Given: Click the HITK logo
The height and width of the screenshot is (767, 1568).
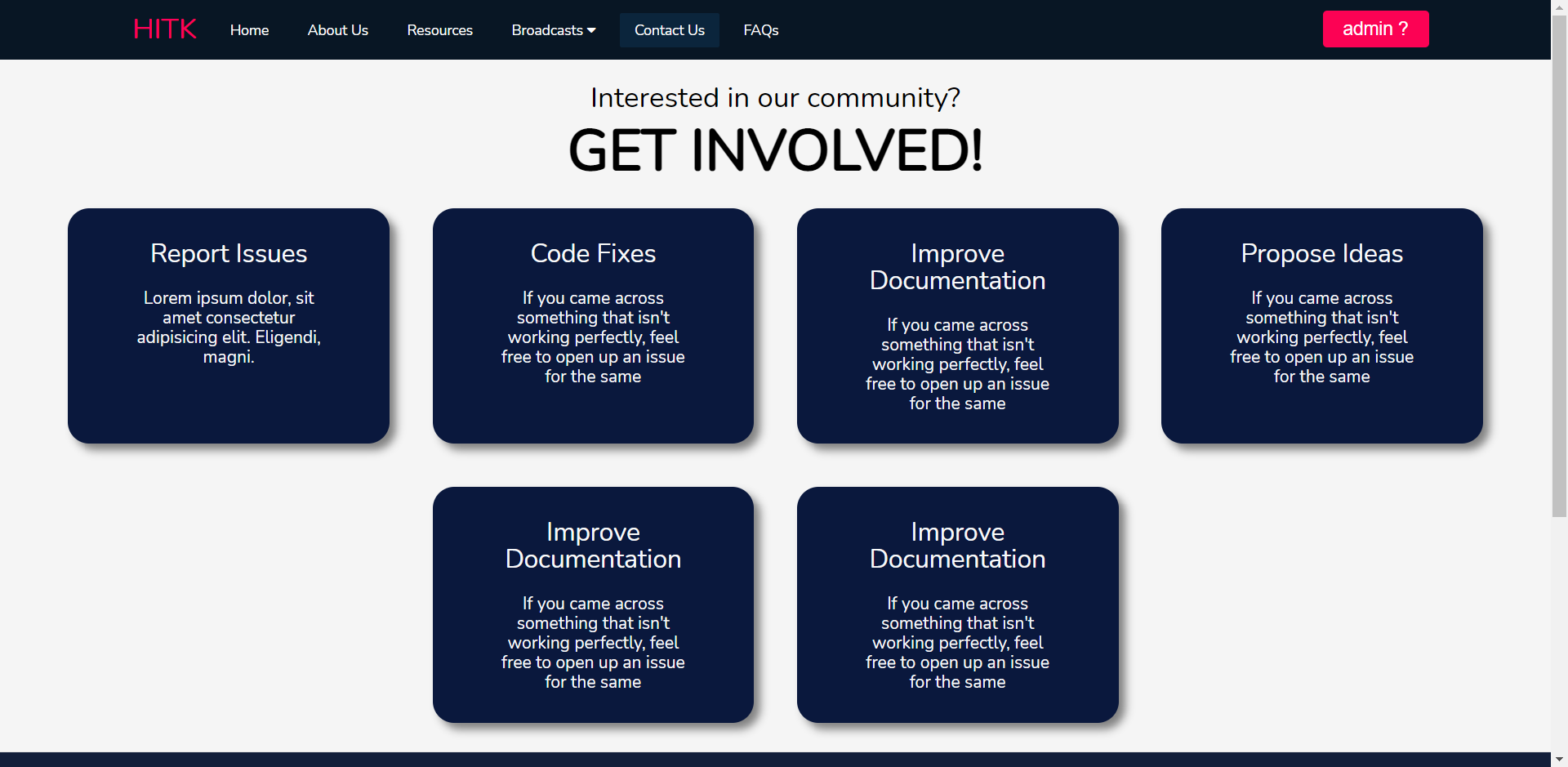Looking at the screenshot, I should tap(164, 29).
